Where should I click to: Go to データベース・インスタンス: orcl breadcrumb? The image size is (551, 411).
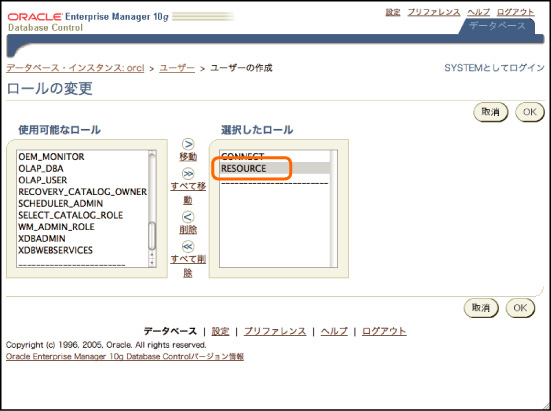(75, 68)
